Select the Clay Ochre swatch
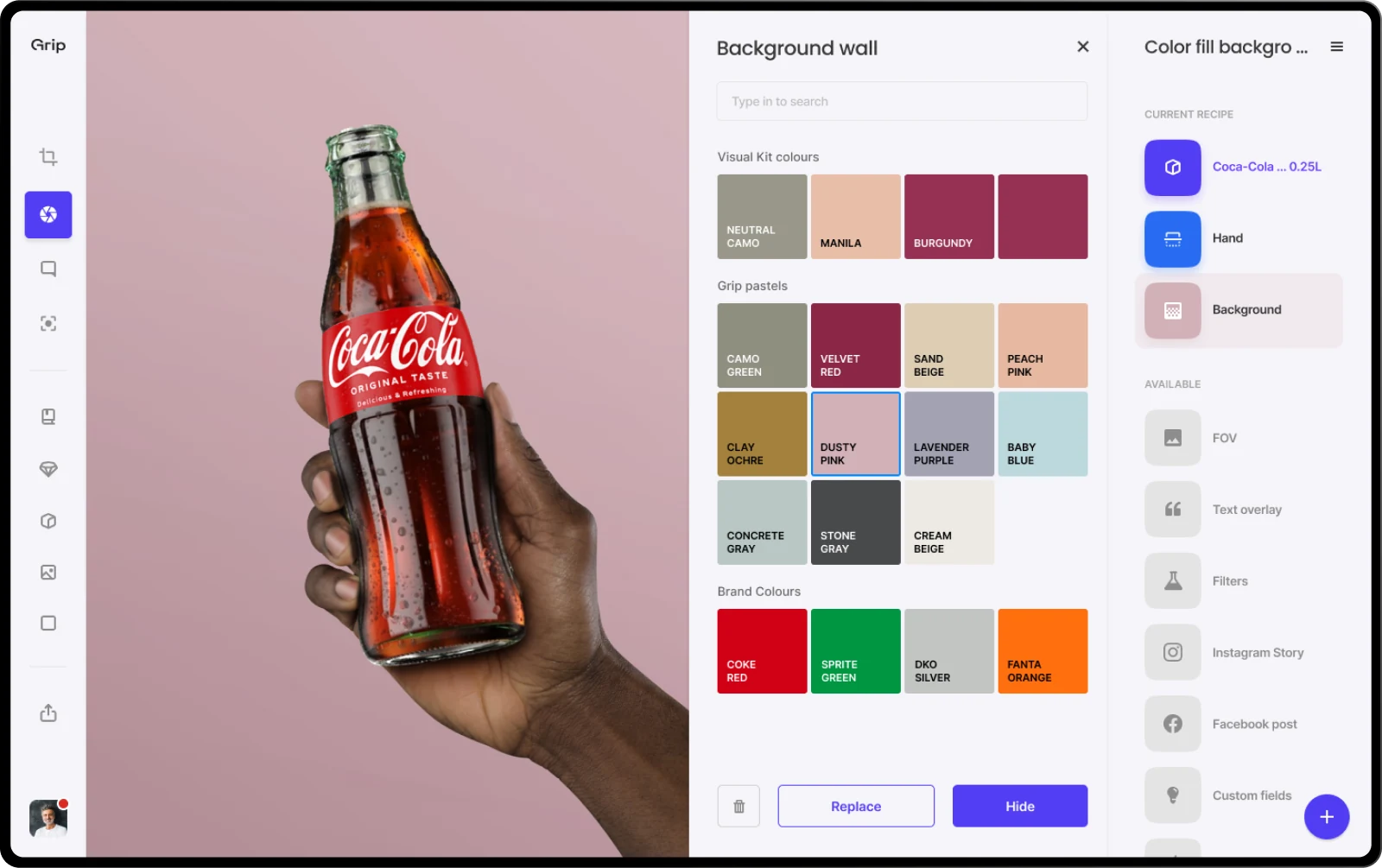Image resolution: width=1382 pixels, height=868 pixels. tap(762, 434)
